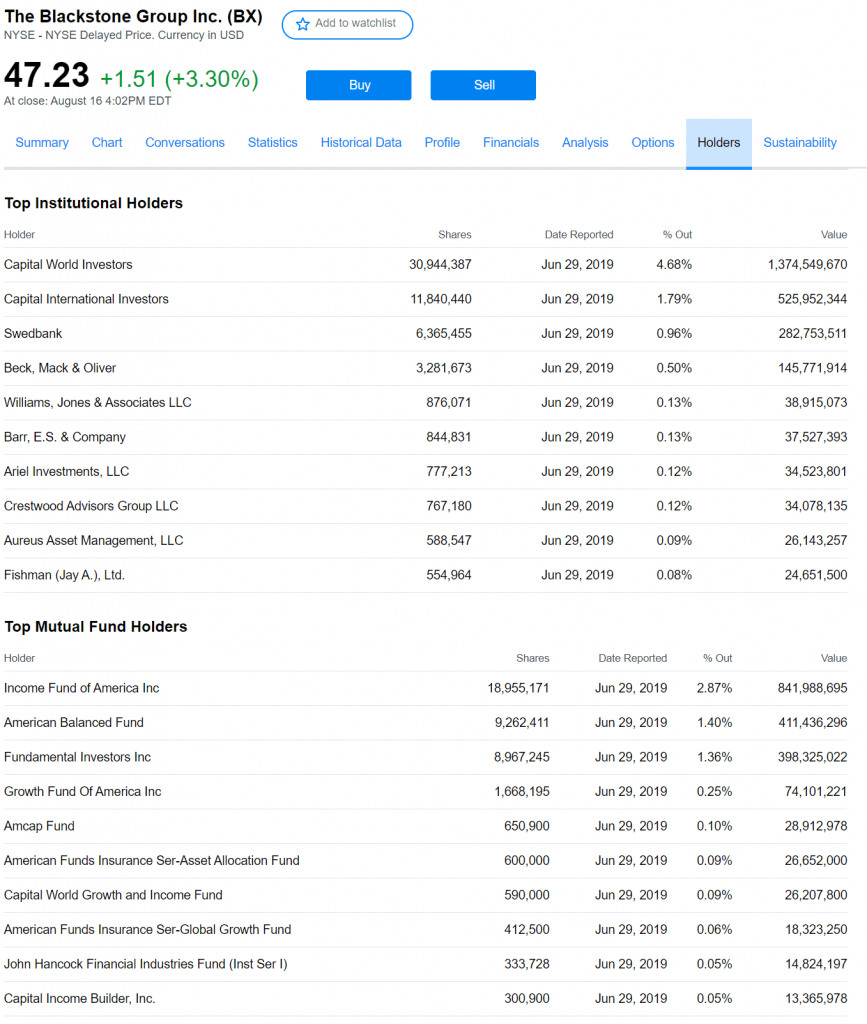Click the Amcap Fund holder name

(39, 826)
